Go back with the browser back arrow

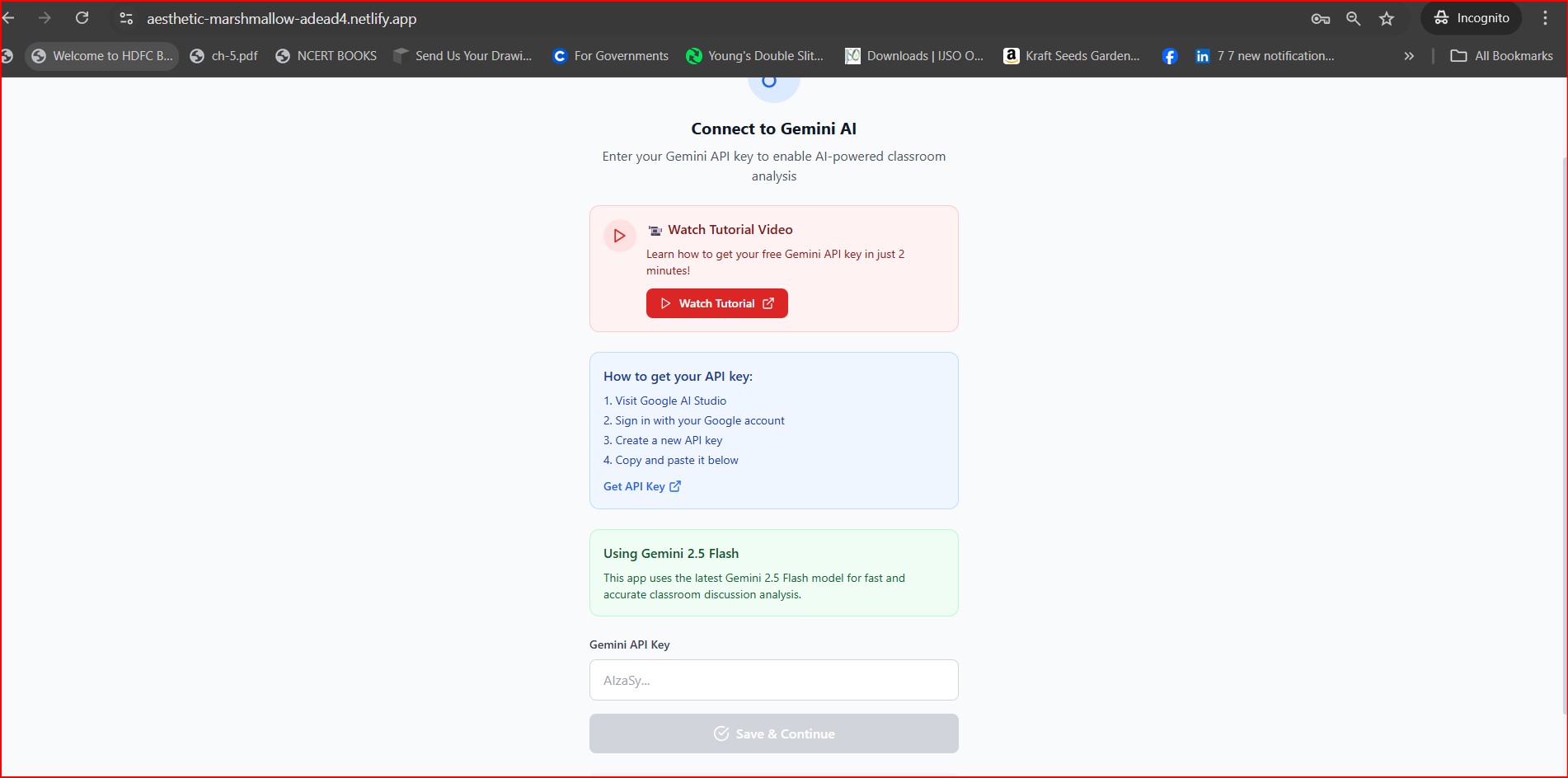click(x=8, y=18)
